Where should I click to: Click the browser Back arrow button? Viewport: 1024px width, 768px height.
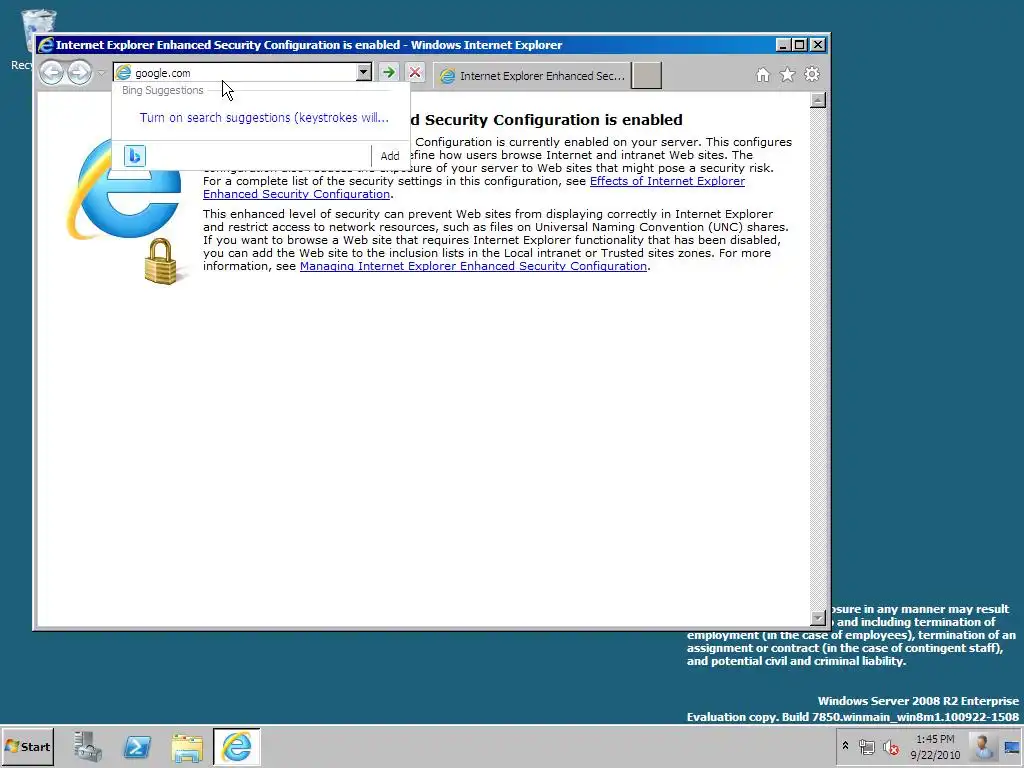tap(52, 72)
